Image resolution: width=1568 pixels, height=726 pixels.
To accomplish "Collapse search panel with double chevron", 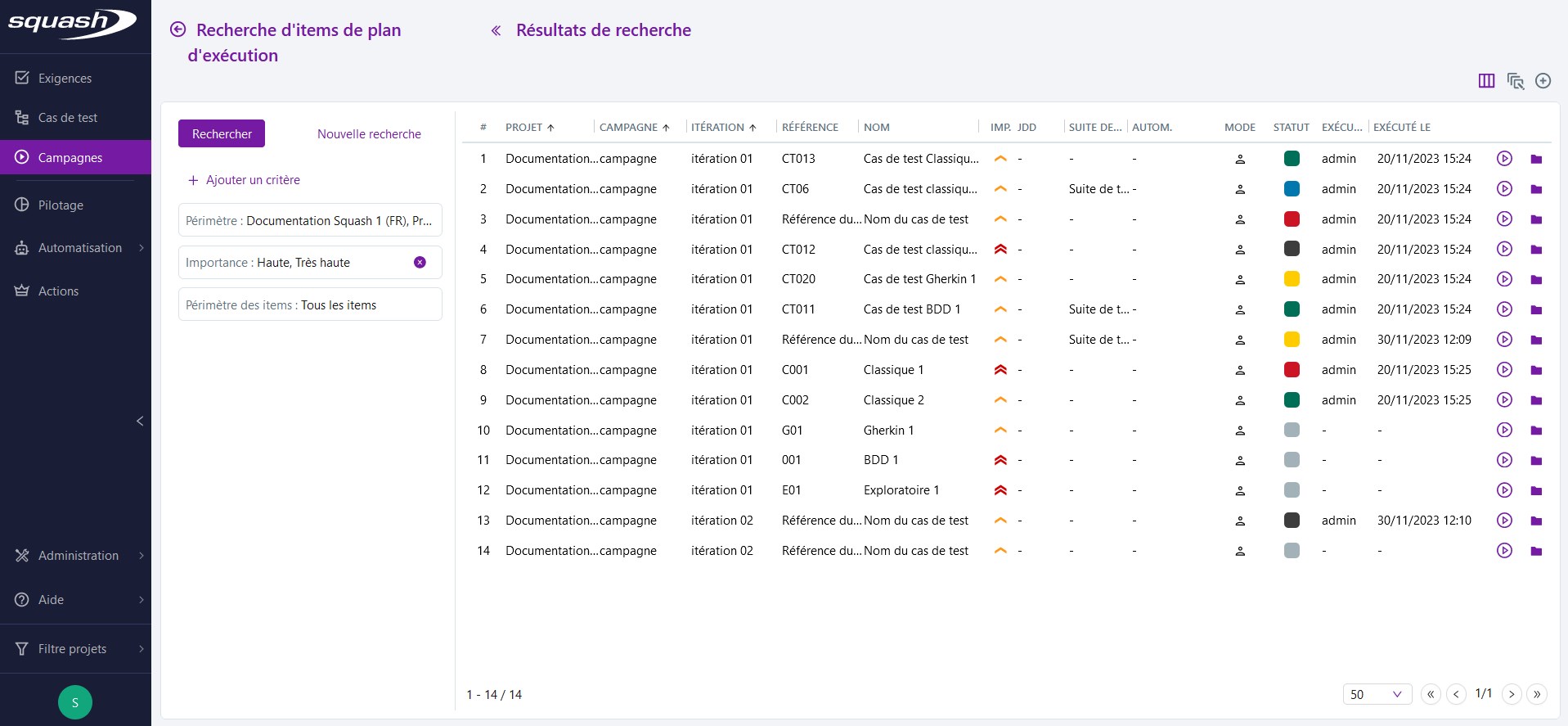I will point(496,31).
